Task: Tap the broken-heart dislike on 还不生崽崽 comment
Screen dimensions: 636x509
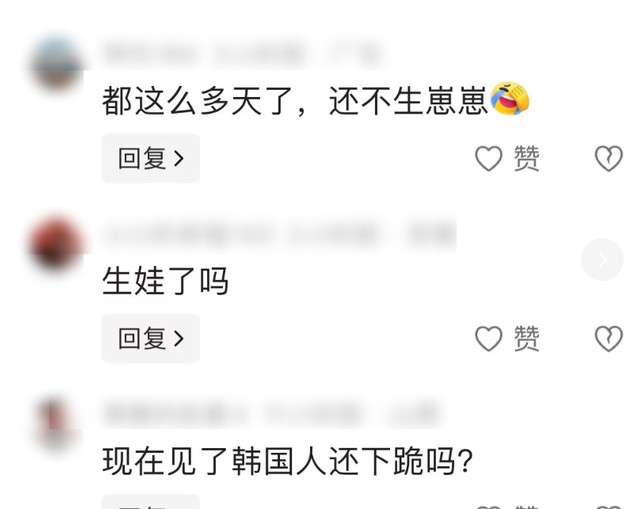Action: click(x=608, y=158)
